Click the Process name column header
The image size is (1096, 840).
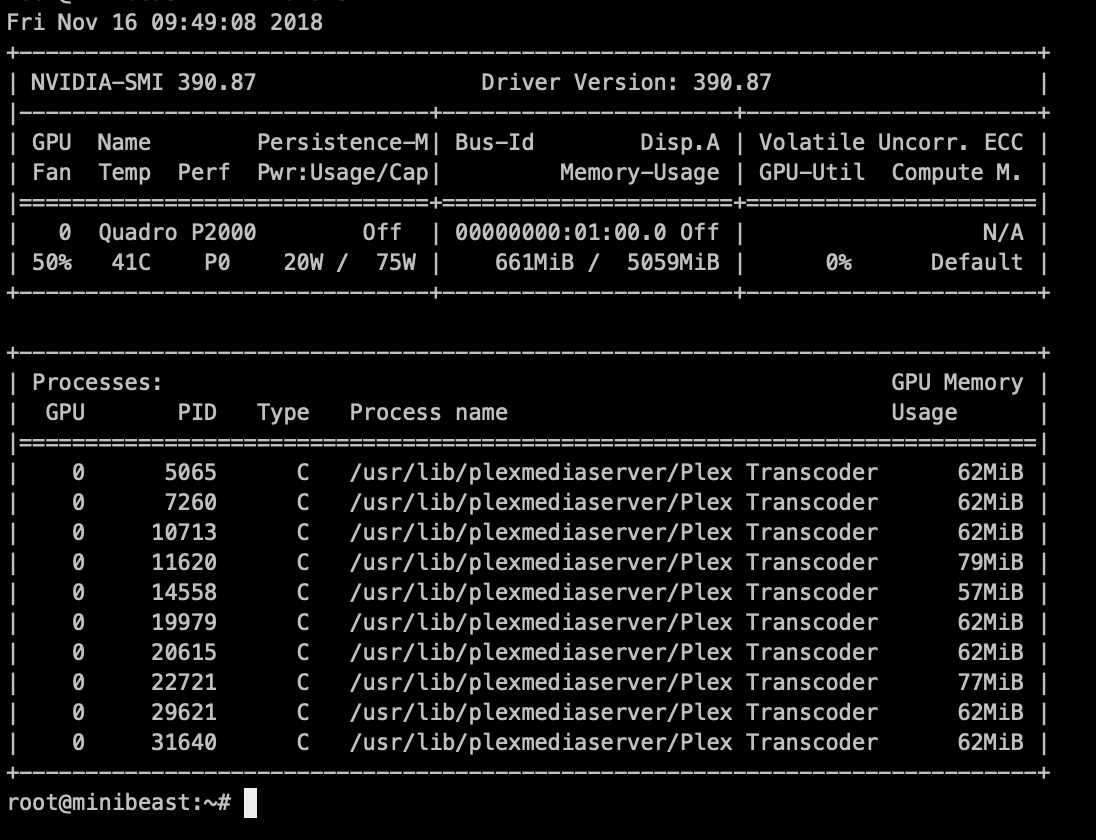(x=428, y=412)
